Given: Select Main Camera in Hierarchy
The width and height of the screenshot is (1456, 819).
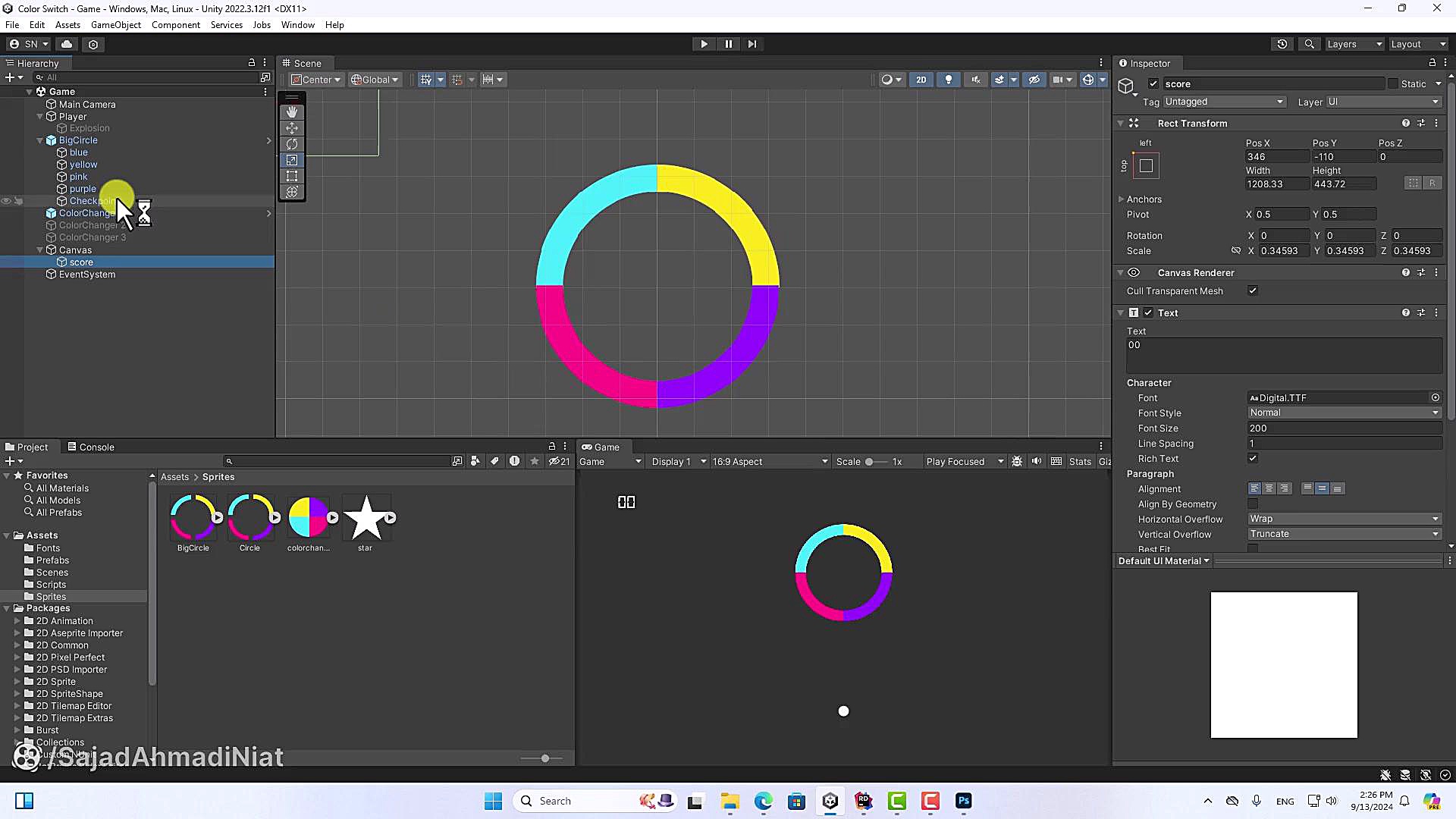Looking at the screenshot, I should tap(87, 104).
